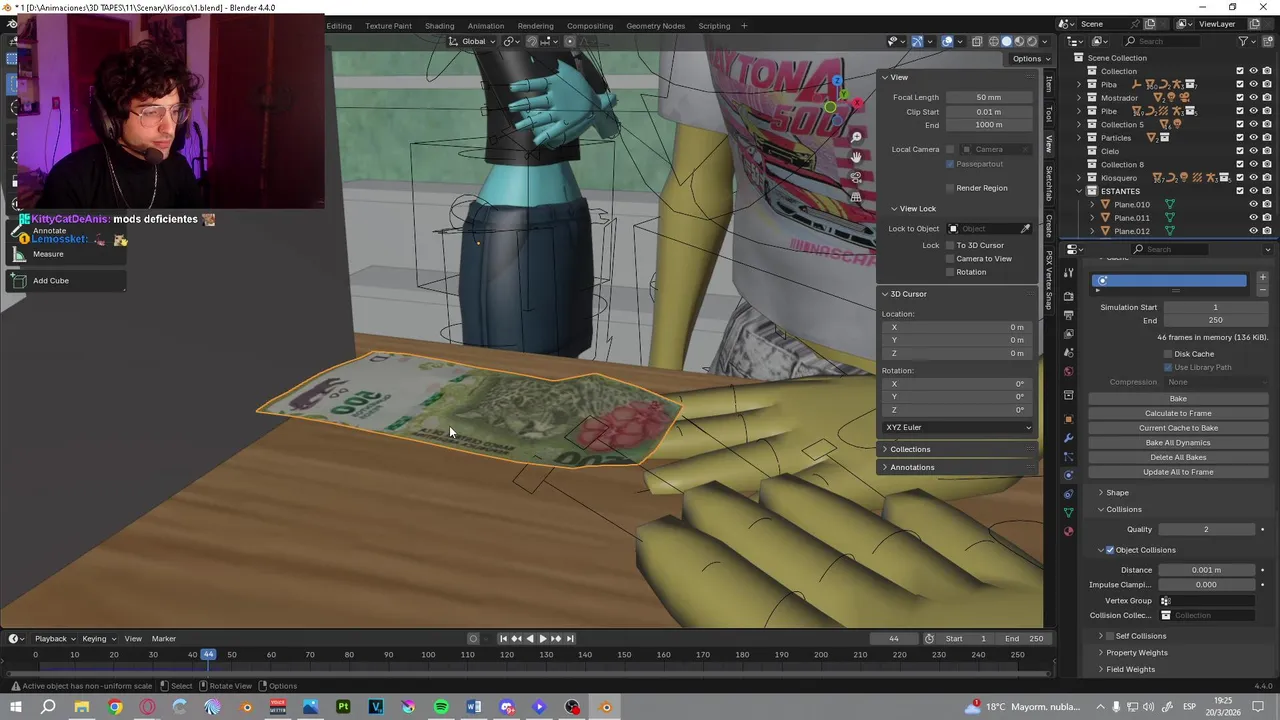Enable the Disk Cache checkbox
The width and height of the screenshot is (1280, 720).
point(1168,354)
